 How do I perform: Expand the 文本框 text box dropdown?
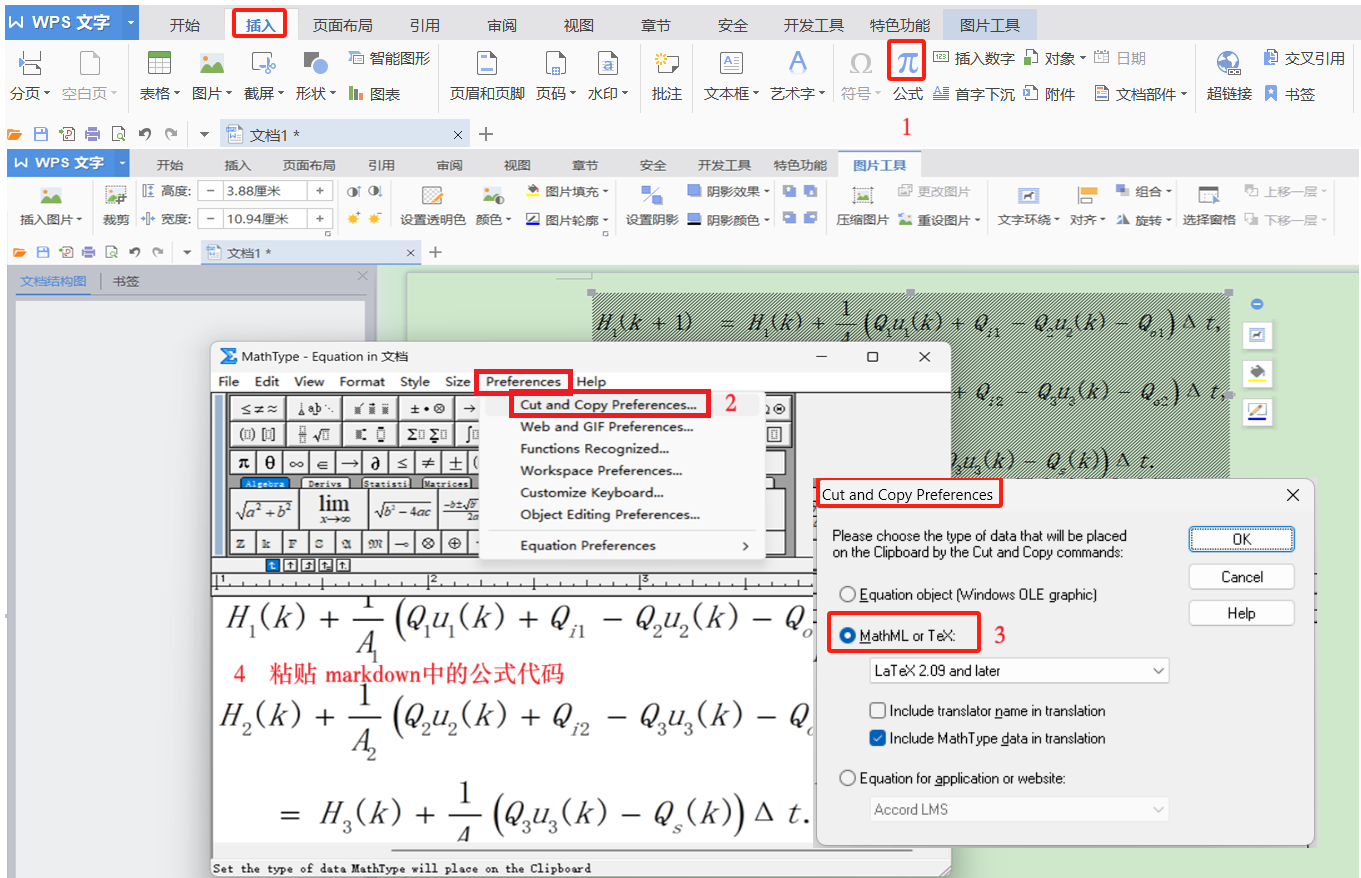(757, 94)
